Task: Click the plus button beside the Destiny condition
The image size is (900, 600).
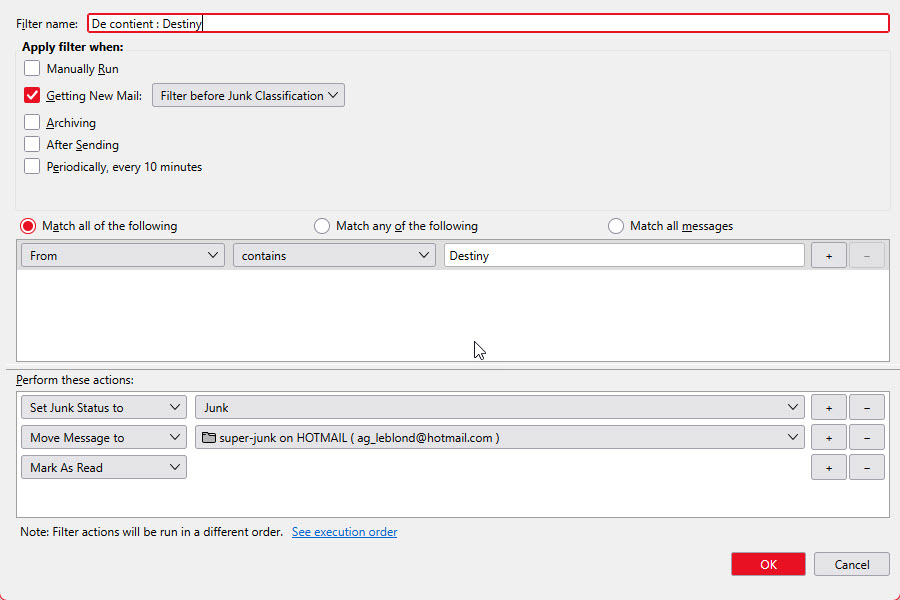Action: pyautogui.click(x=828, y=256)
